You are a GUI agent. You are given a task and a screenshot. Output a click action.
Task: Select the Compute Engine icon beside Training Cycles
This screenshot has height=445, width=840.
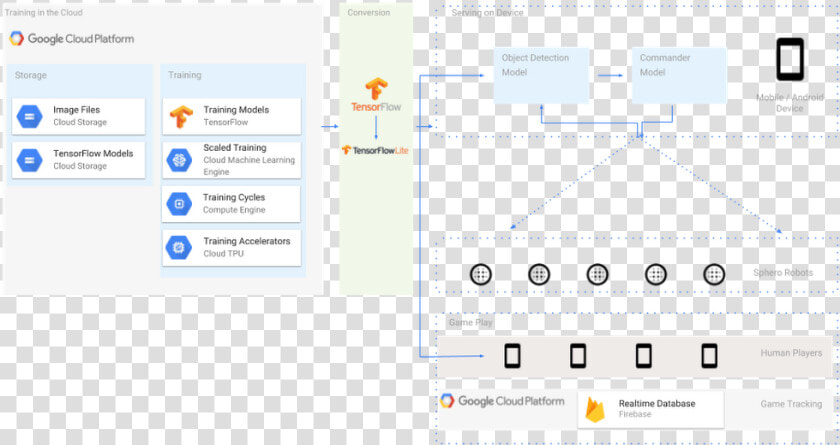pos(179,203)
